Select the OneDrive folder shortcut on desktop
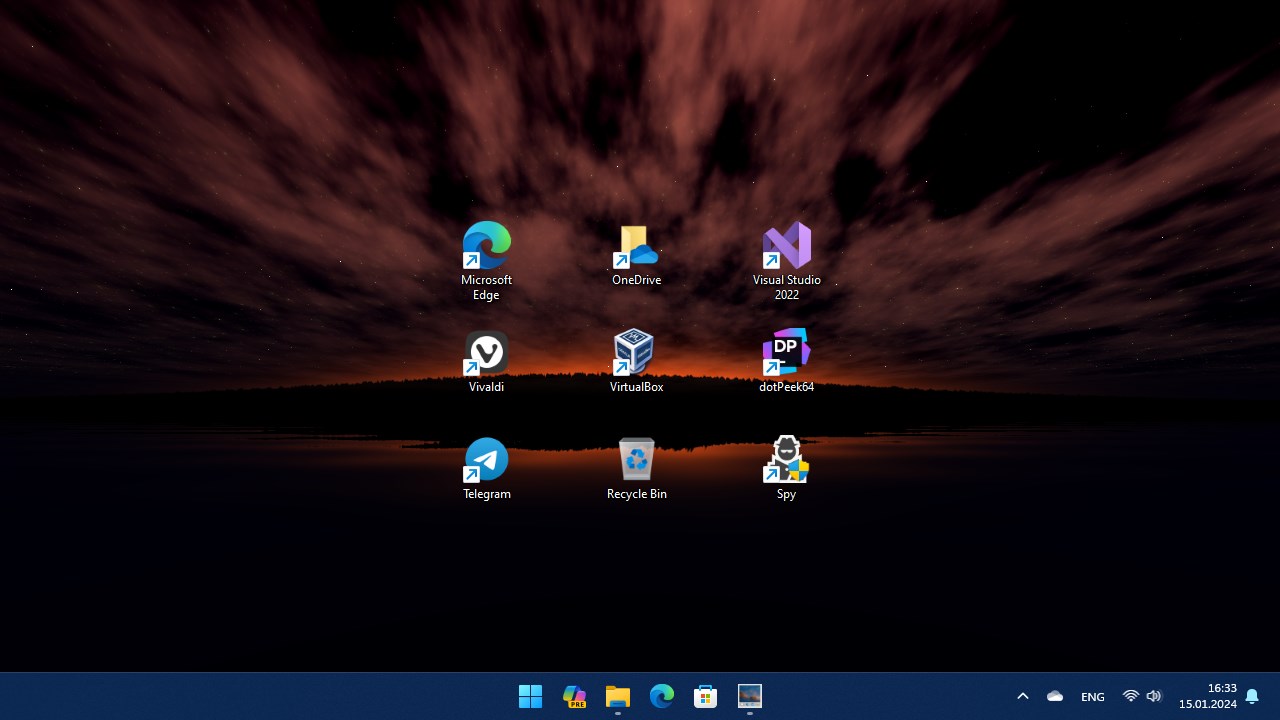The image size is (1280, 720). [x=637, y=255]
